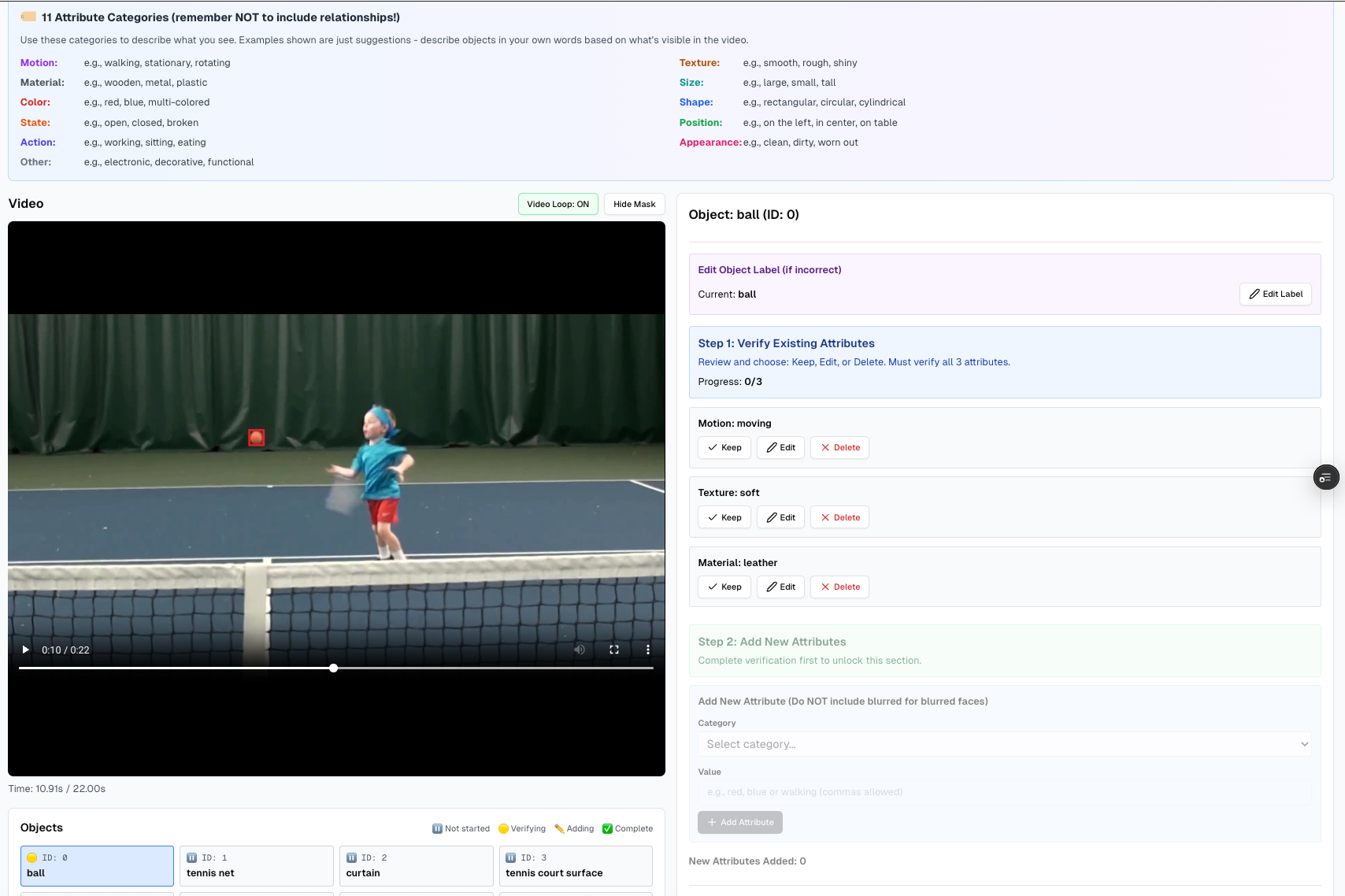Click the video progress slider handle
The image size is (1345, 896).
coord(334,668)
